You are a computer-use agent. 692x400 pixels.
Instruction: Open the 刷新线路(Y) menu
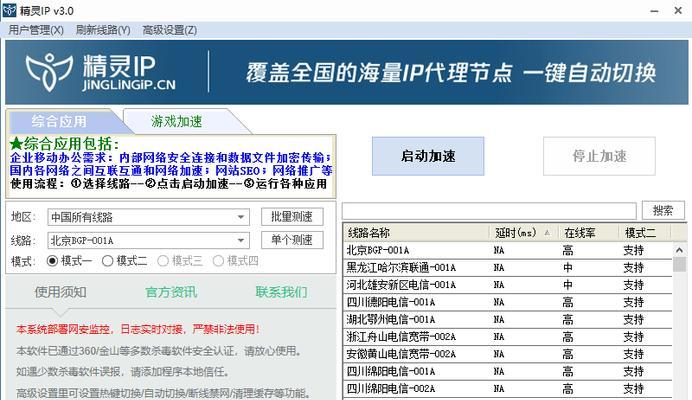point(103,30)
